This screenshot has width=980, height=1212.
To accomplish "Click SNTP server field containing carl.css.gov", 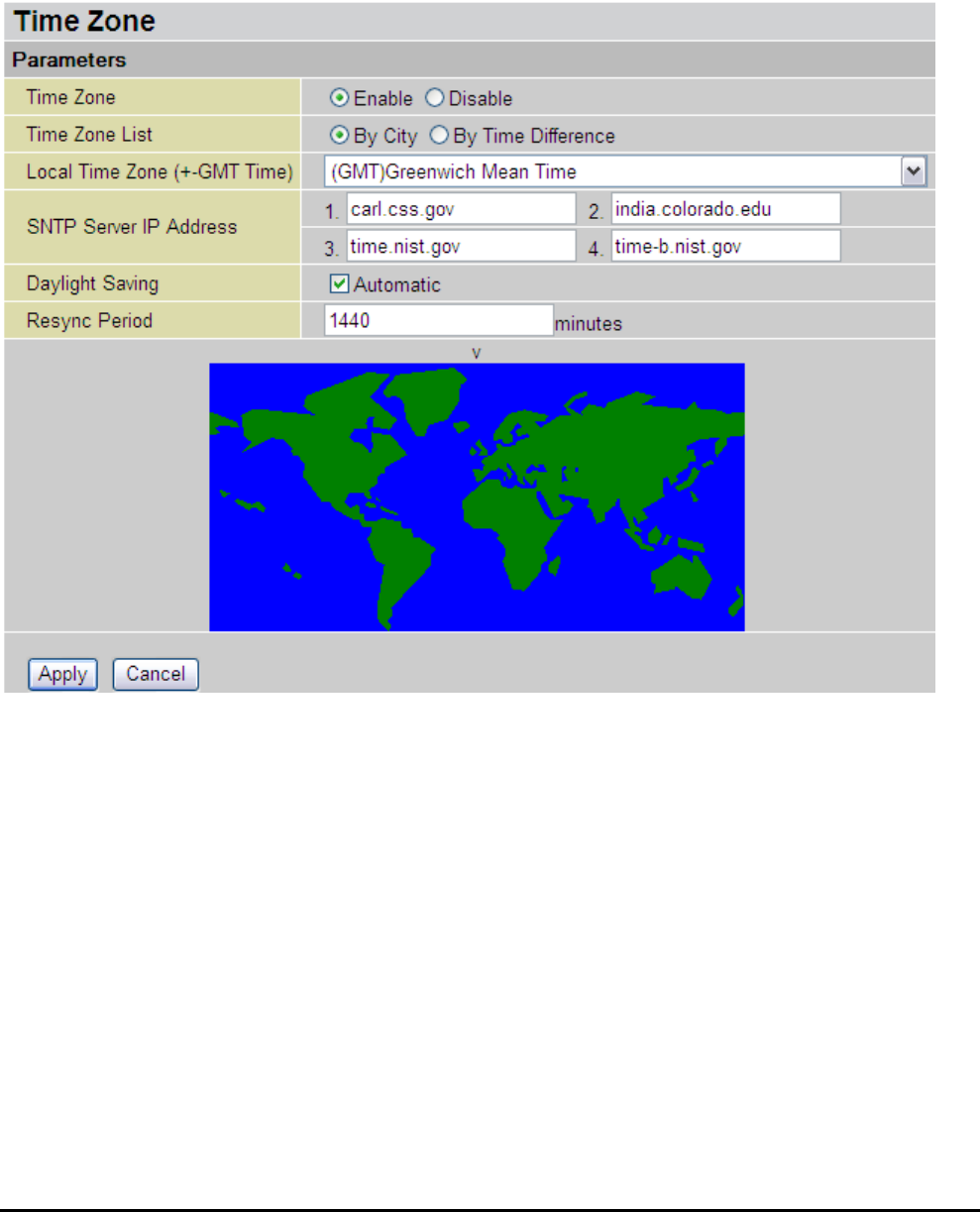I will [460, 209].
